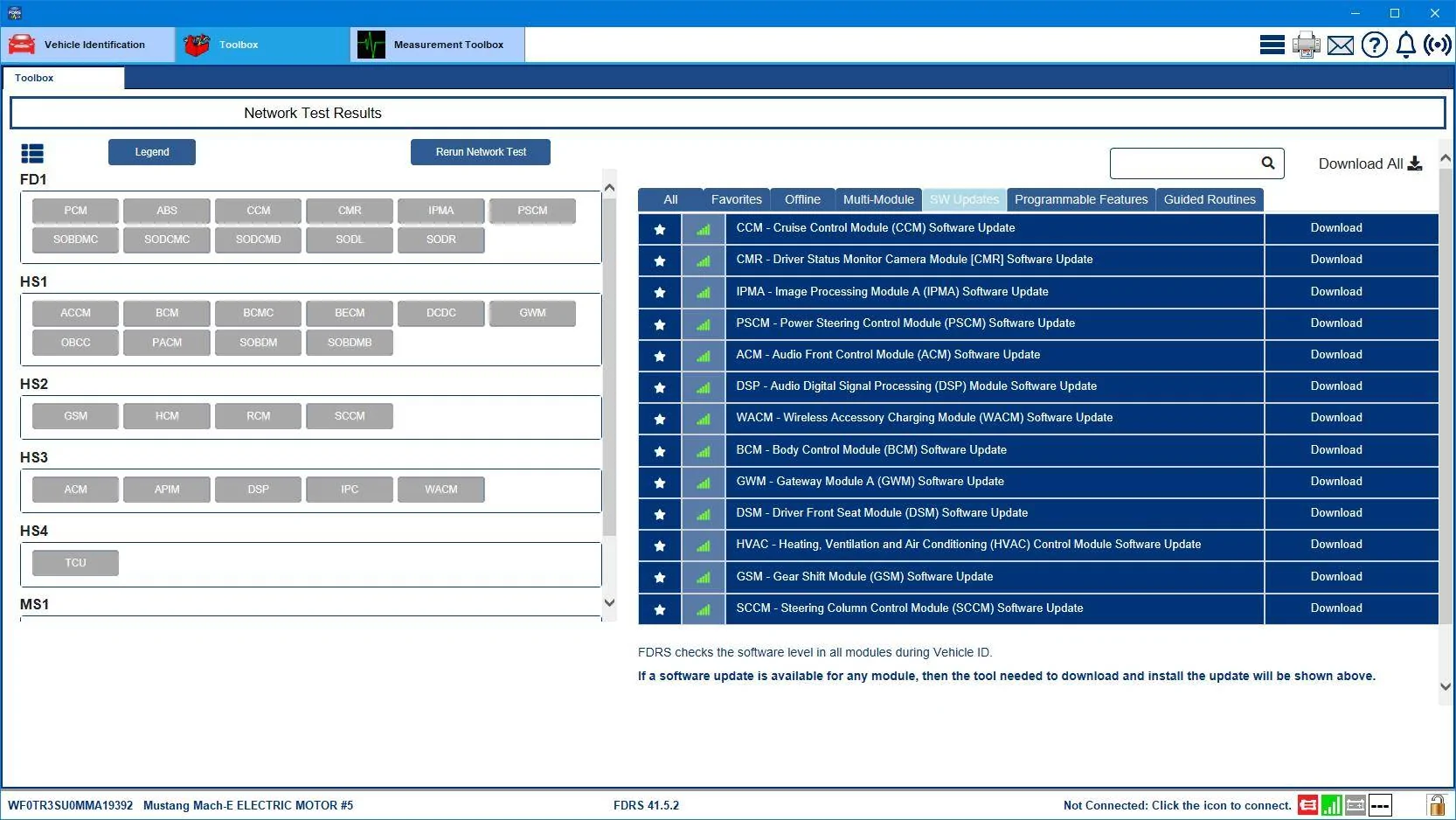Click the Legend button
This screenshot has width=1456, height=820.
click(152, 152)
